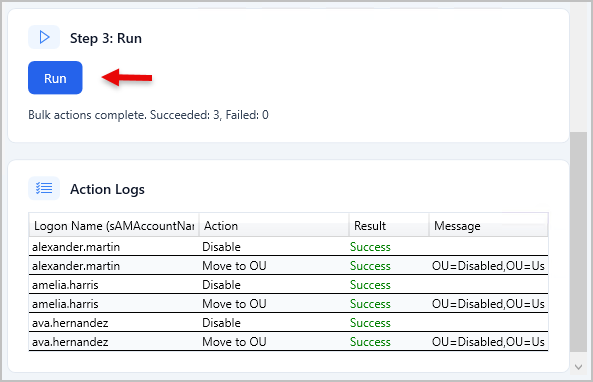This screenshot has height=382, width=593.
Task: Click the Message column header
Action: tap(488, 226)
